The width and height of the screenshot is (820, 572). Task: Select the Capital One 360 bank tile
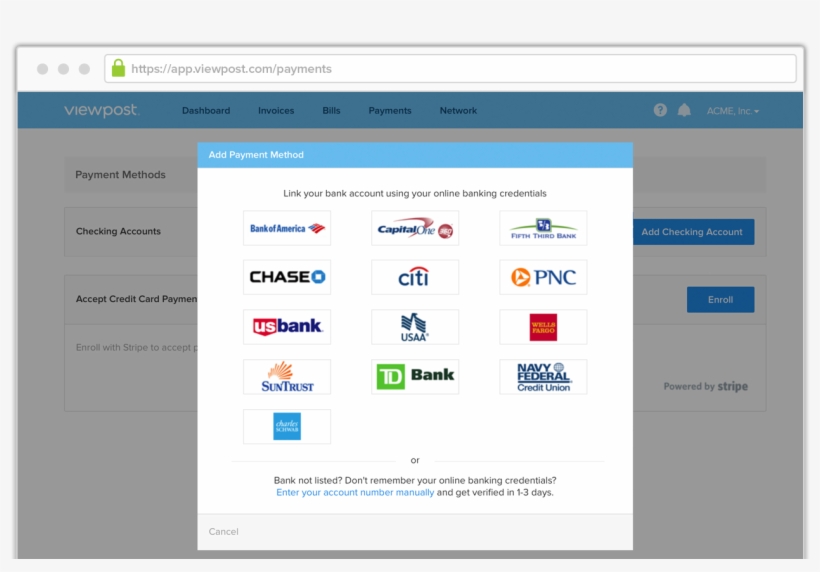pyautogui.click(x=415, y=228)
